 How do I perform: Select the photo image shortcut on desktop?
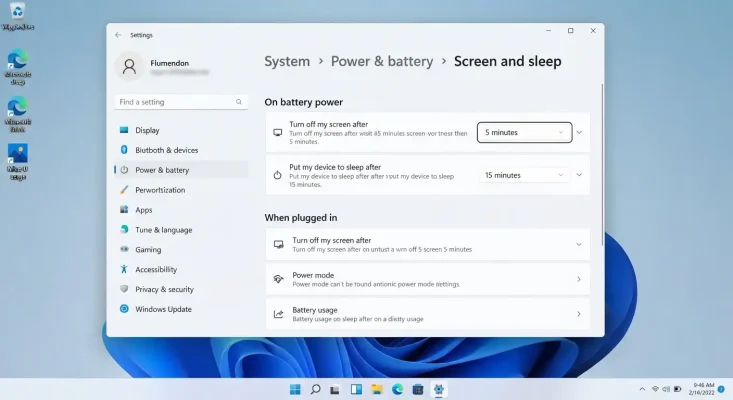(18, 162)
